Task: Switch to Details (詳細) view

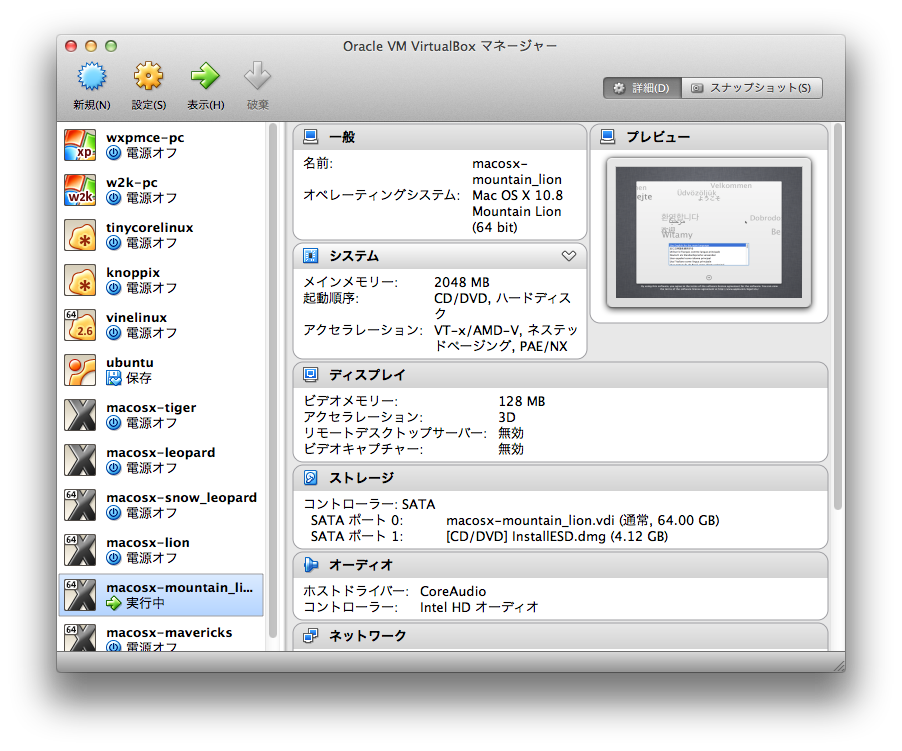Action: point(642,88)
